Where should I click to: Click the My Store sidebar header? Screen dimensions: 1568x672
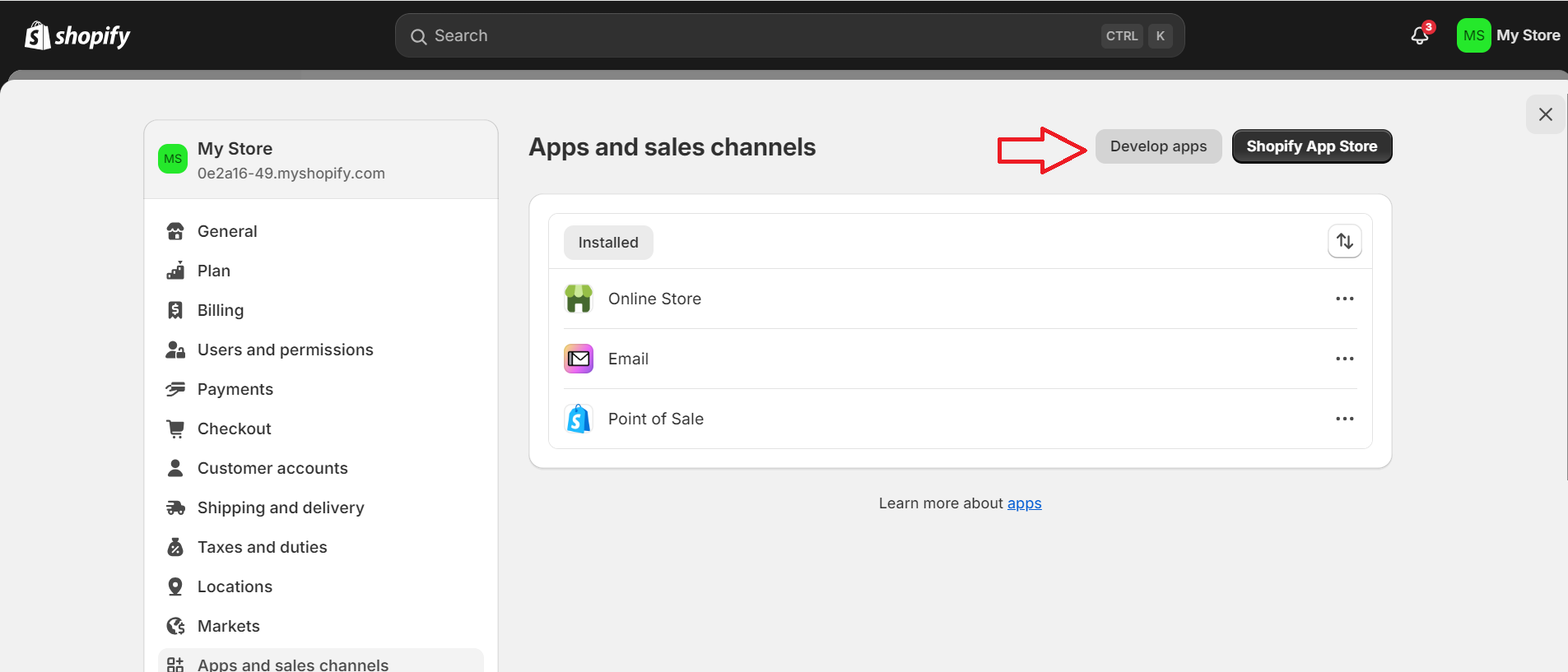pos(321,160)
